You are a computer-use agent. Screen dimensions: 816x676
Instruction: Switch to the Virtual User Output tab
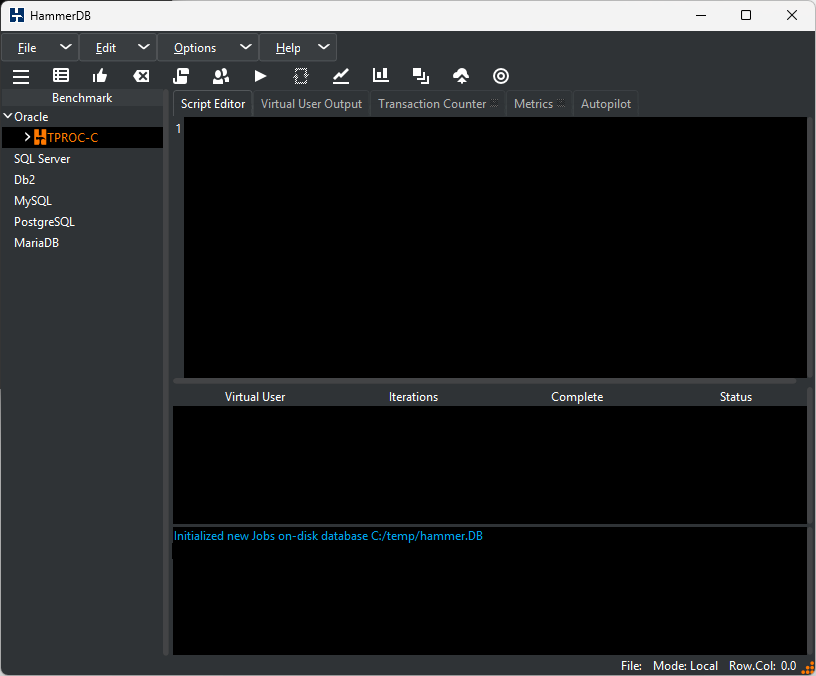(x=311, y=104)
